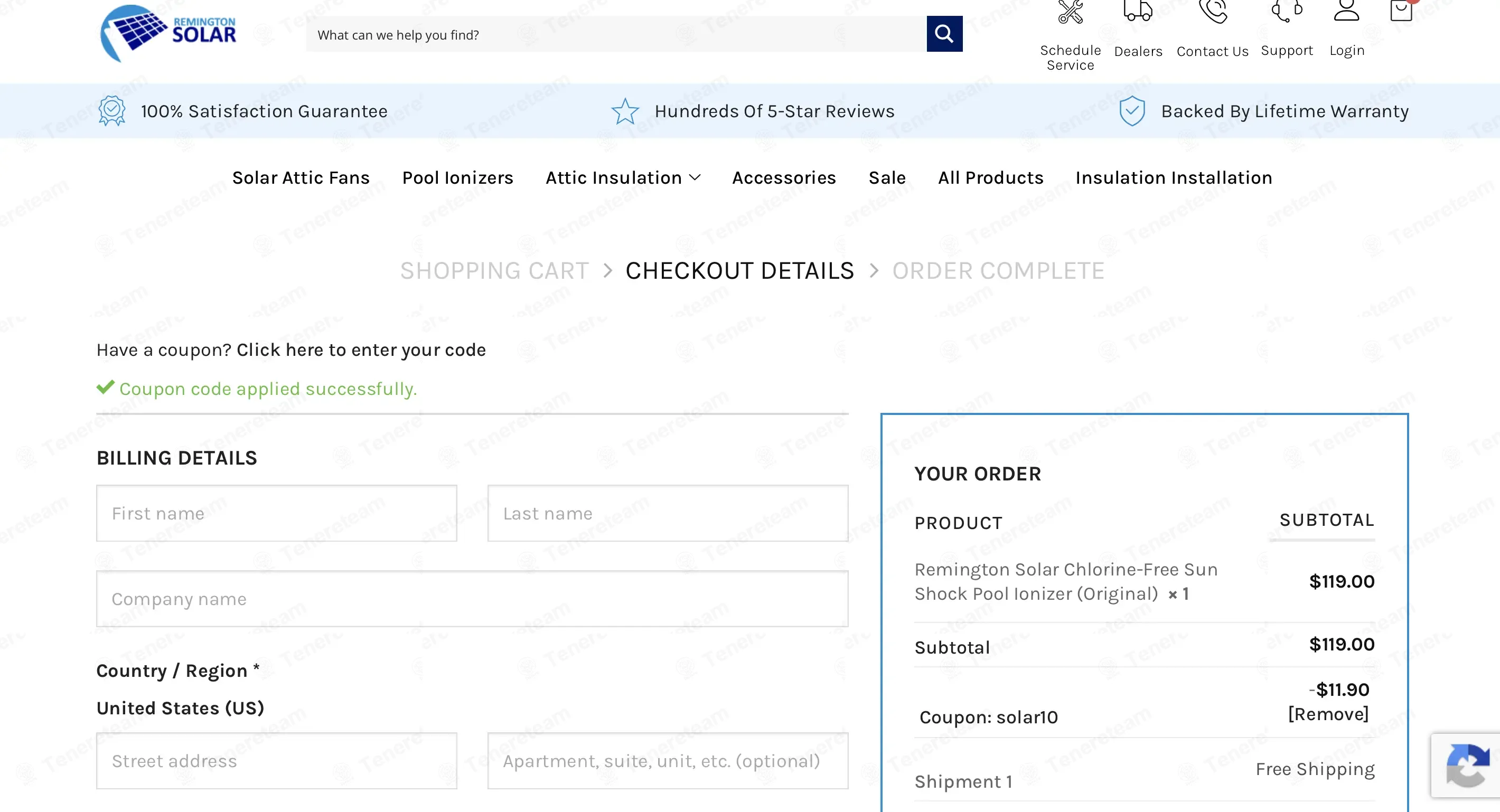This screenshot has height=812, width=1500.
Task: Focus the product search field
Action: (x=616, y=34)
